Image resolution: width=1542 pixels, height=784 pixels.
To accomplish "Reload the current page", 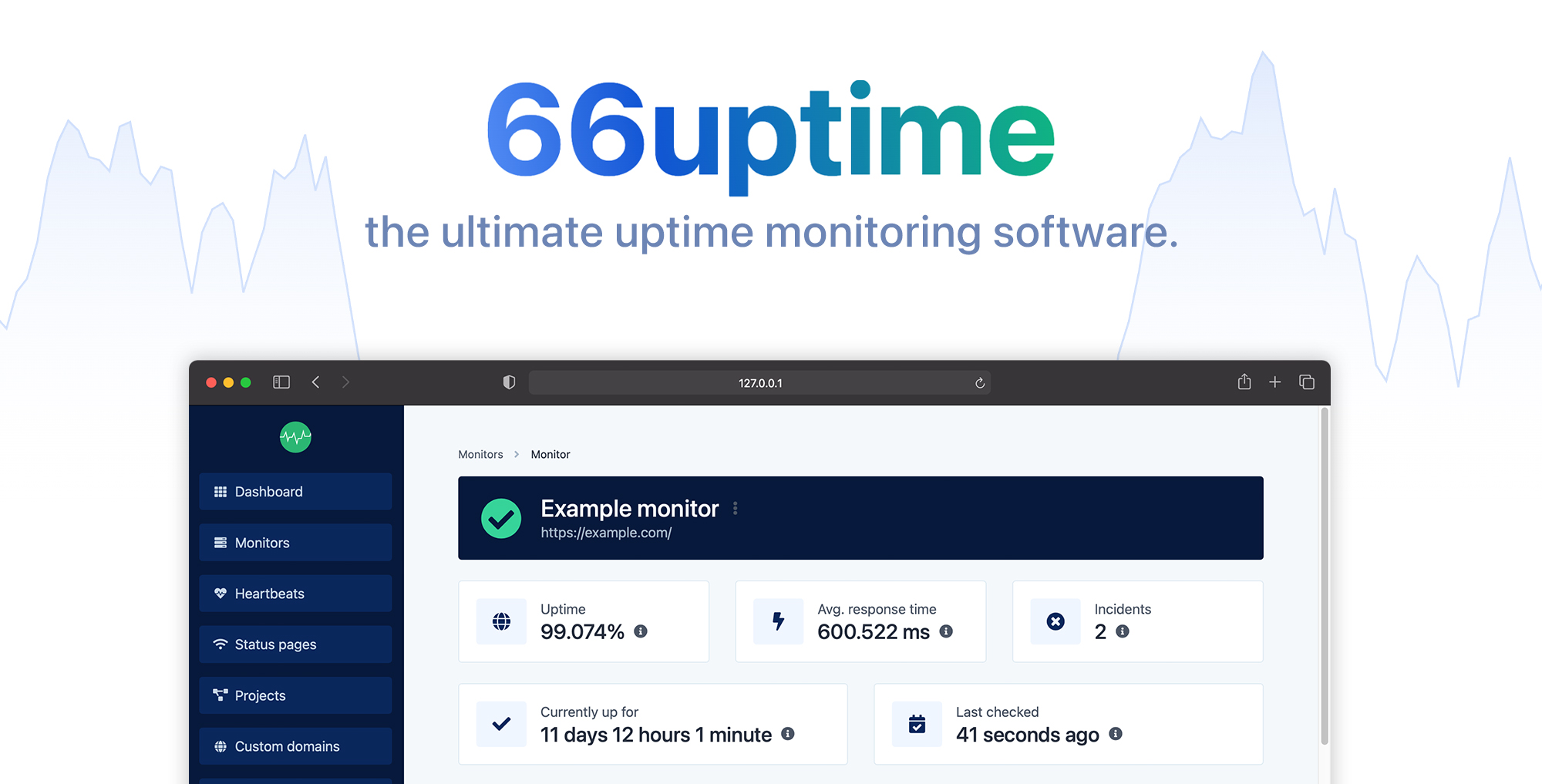I will pos(978,382).
